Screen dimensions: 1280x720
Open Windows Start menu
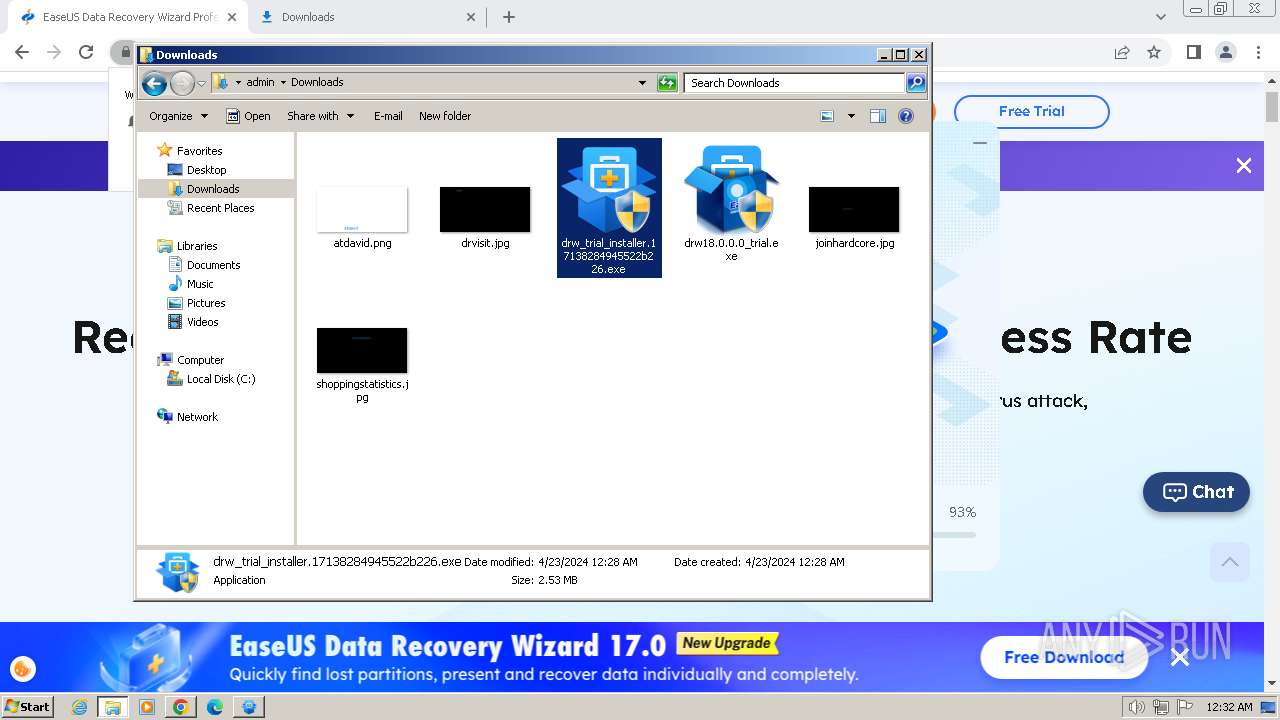tap(27, 706)
